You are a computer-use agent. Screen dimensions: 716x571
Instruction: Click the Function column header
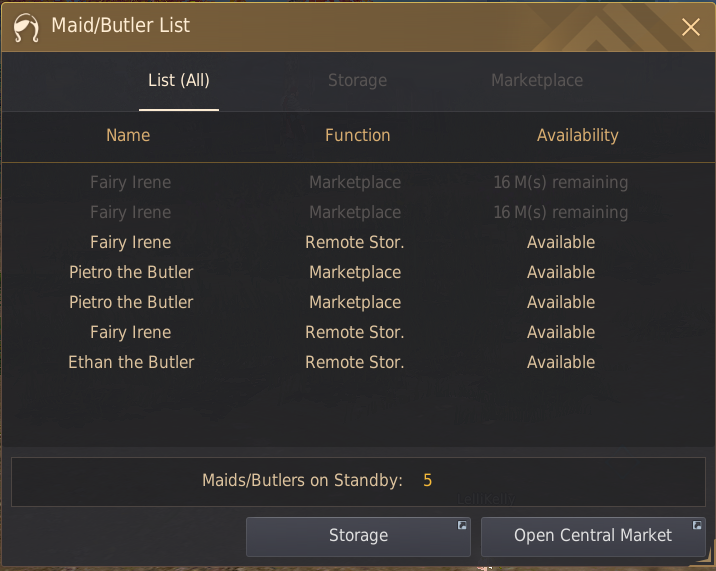tap(358, 135)
